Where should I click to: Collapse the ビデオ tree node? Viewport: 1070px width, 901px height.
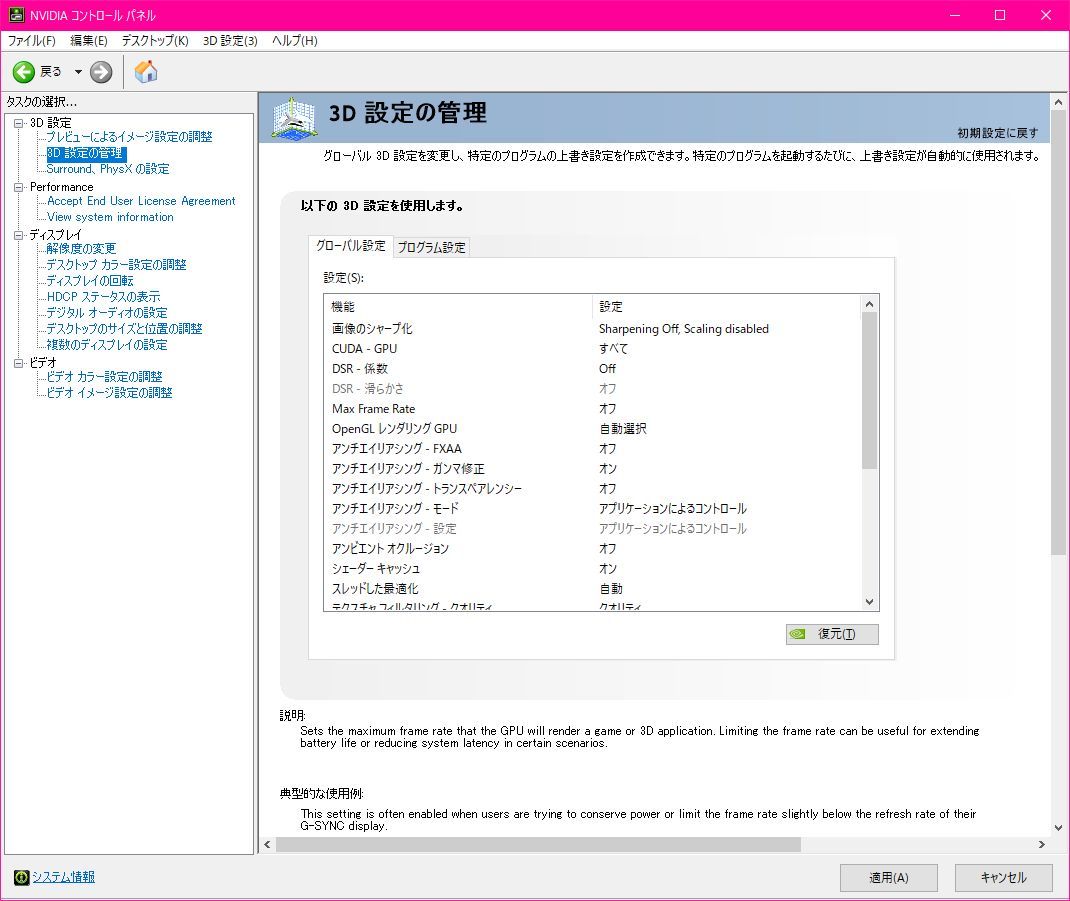(x=18, y=362)
